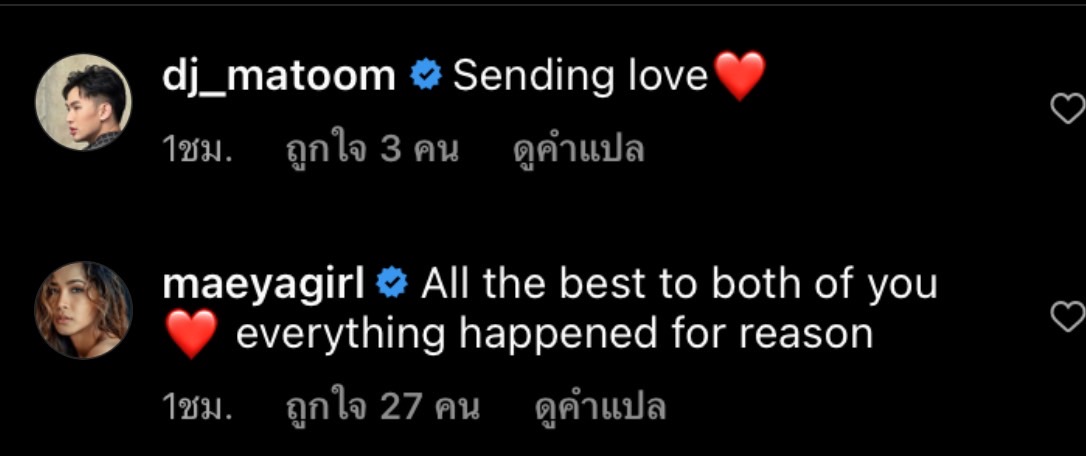
Task: Click dj_matoom's blue verified badge
Action: (x=426, y=76)
